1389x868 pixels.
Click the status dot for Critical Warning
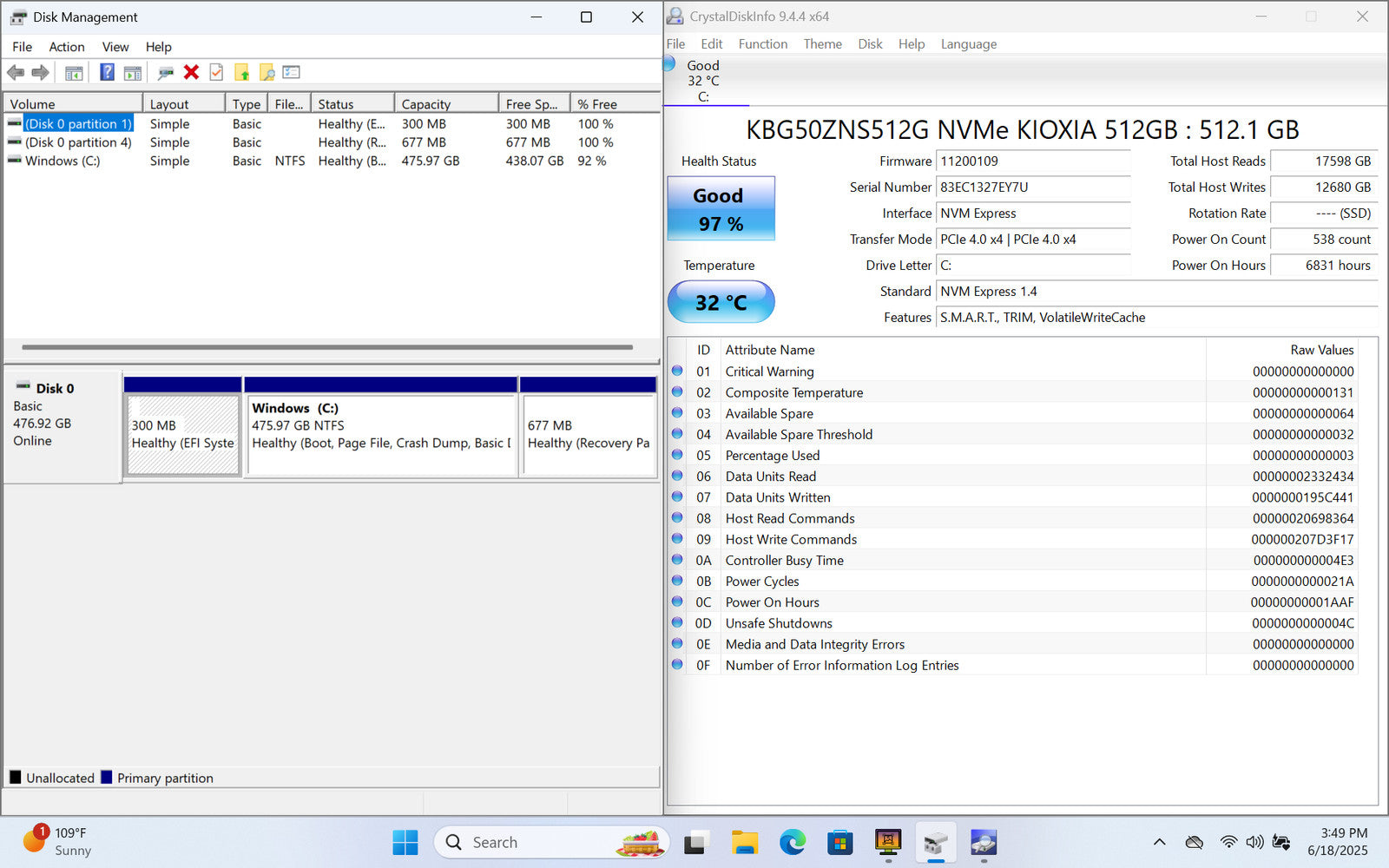tap(677, 371)
